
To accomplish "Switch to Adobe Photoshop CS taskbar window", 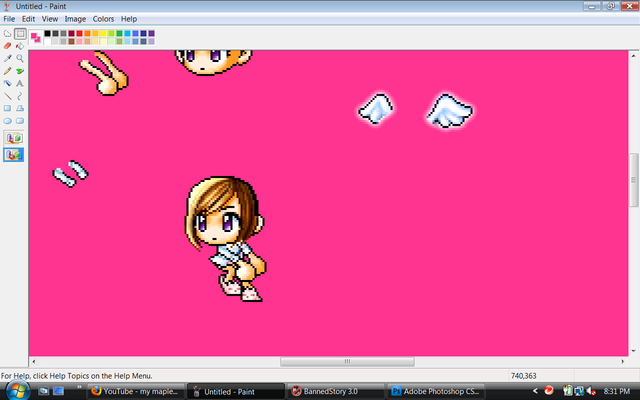I will coord(436,391).
